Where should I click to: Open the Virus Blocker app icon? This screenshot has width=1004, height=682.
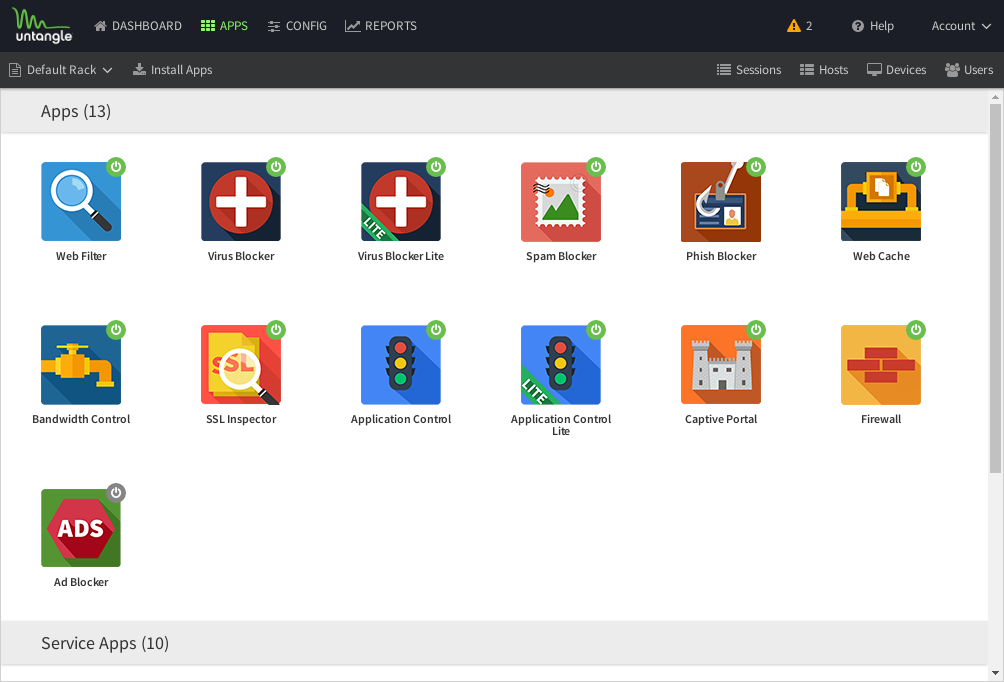[x=241, y=202]
